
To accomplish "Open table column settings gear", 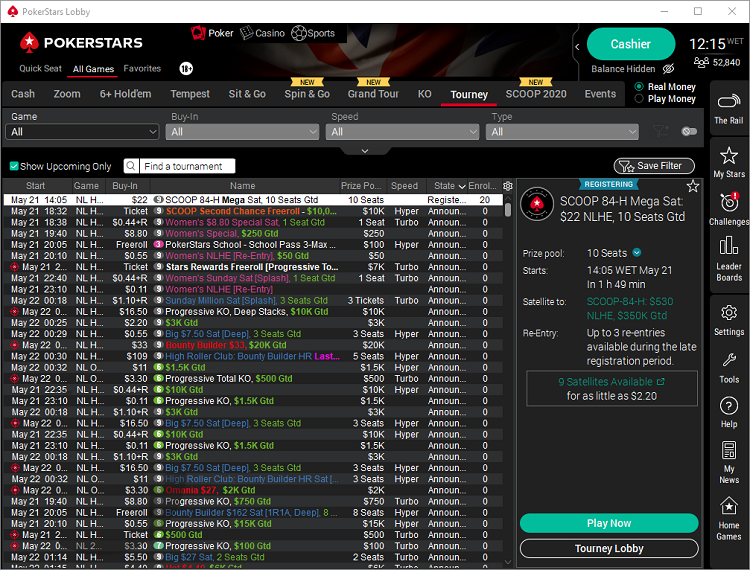I will [x=508, y=186].
